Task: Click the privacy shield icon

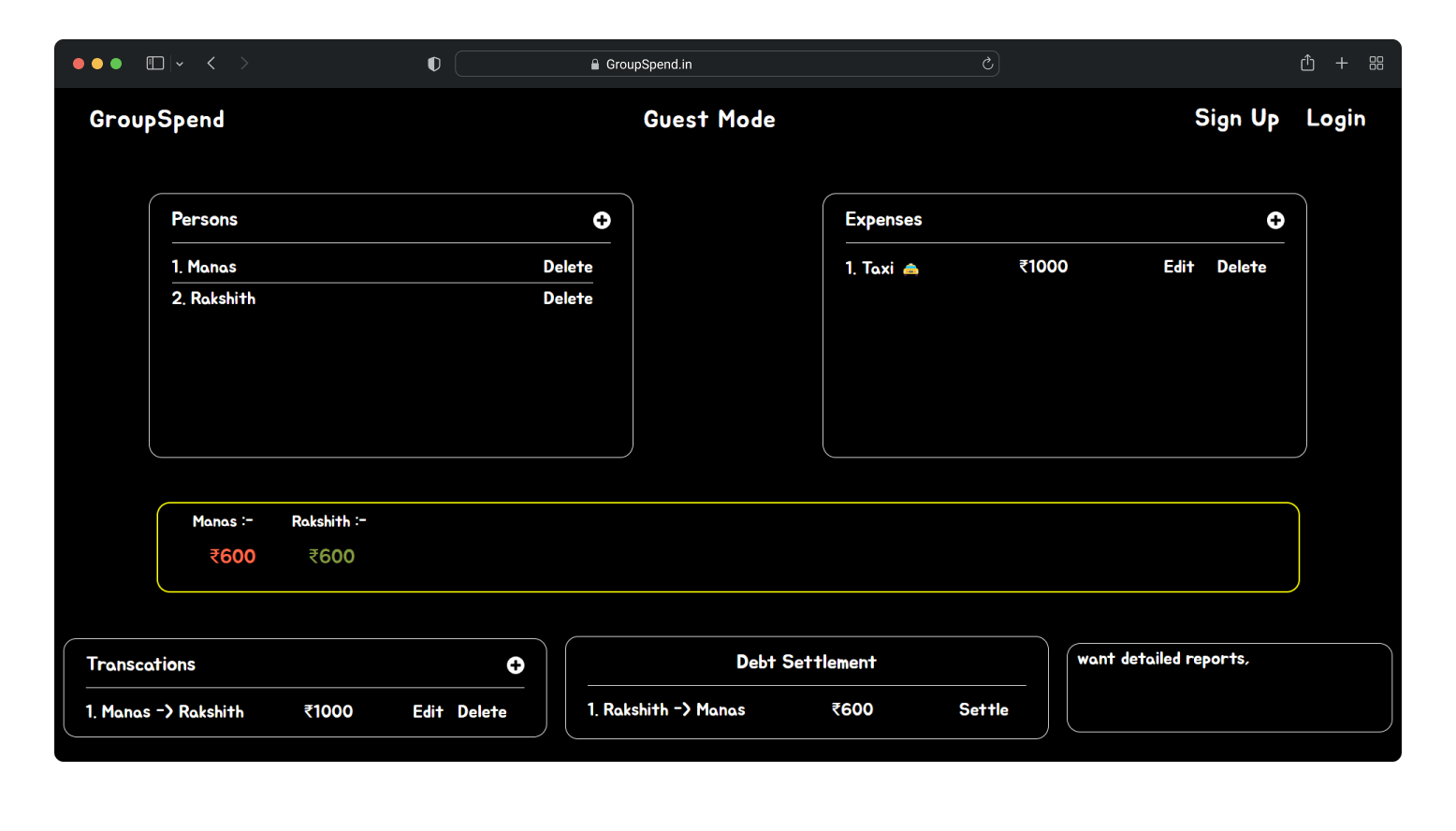Action: pyautogui.click(x=434, y=64)
